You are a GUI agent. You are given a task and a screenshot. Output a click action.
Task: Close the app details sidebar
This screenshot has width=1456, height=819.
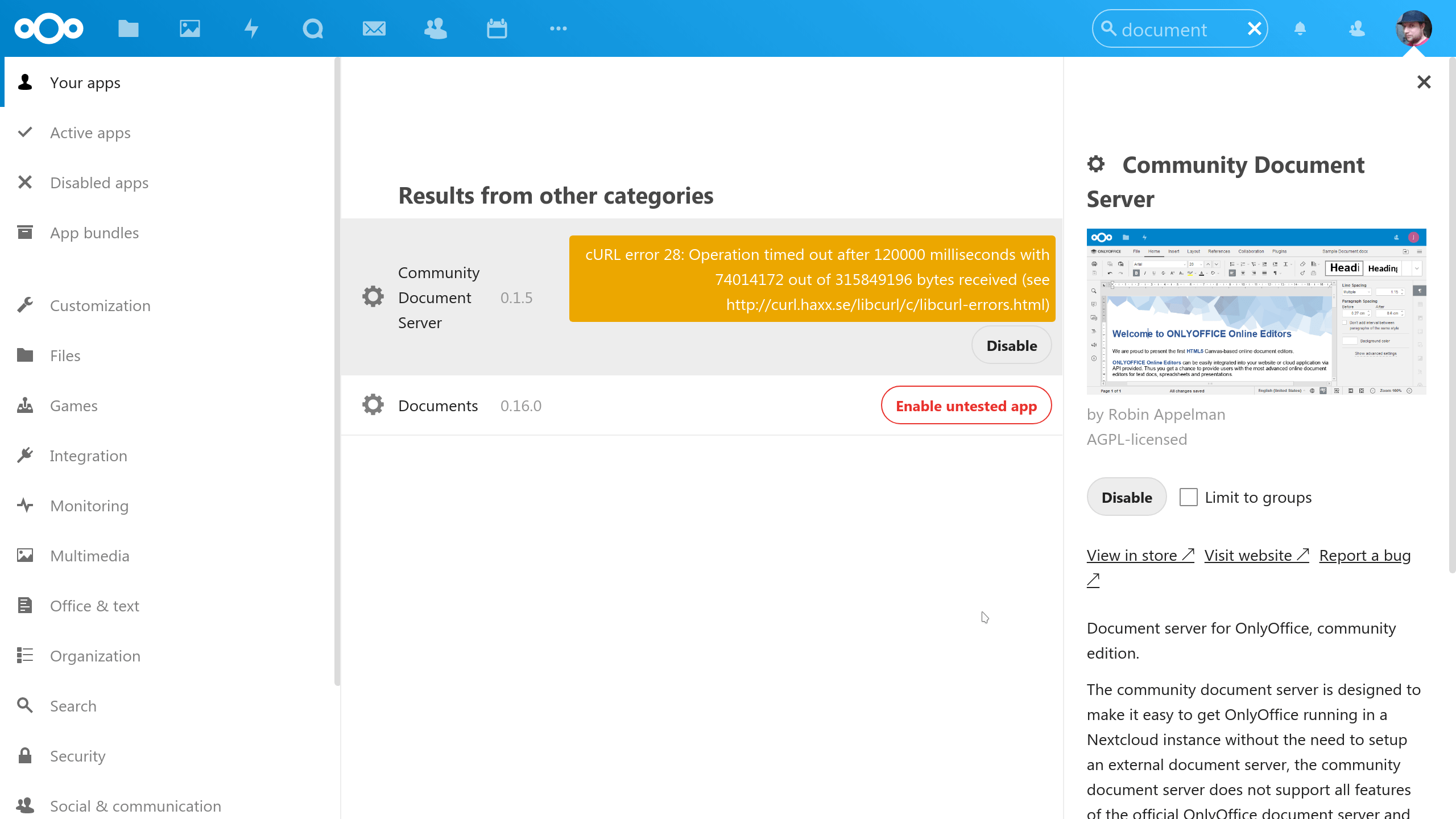point(1424,82)
